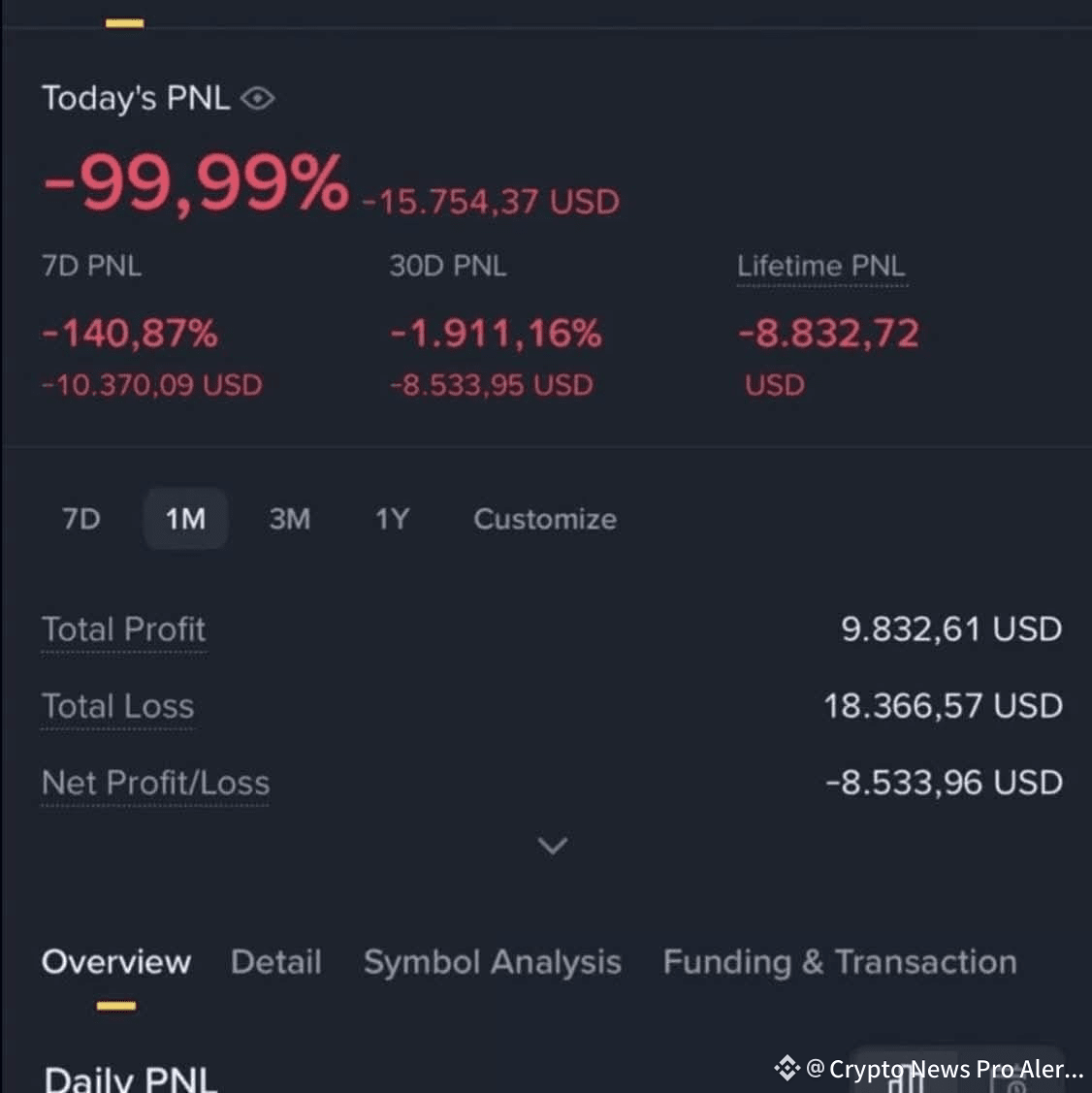Switch to the 1Y time range
Screen dimensions: 1092x1093
click(x=393, y=519)
